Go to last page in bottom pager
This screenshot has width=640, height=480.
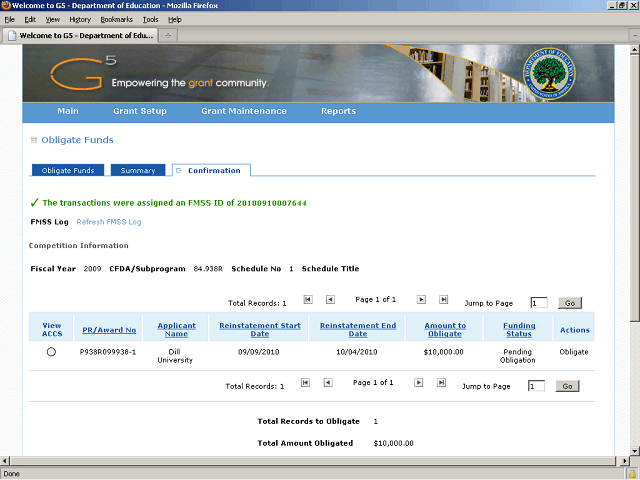point(441,382)
